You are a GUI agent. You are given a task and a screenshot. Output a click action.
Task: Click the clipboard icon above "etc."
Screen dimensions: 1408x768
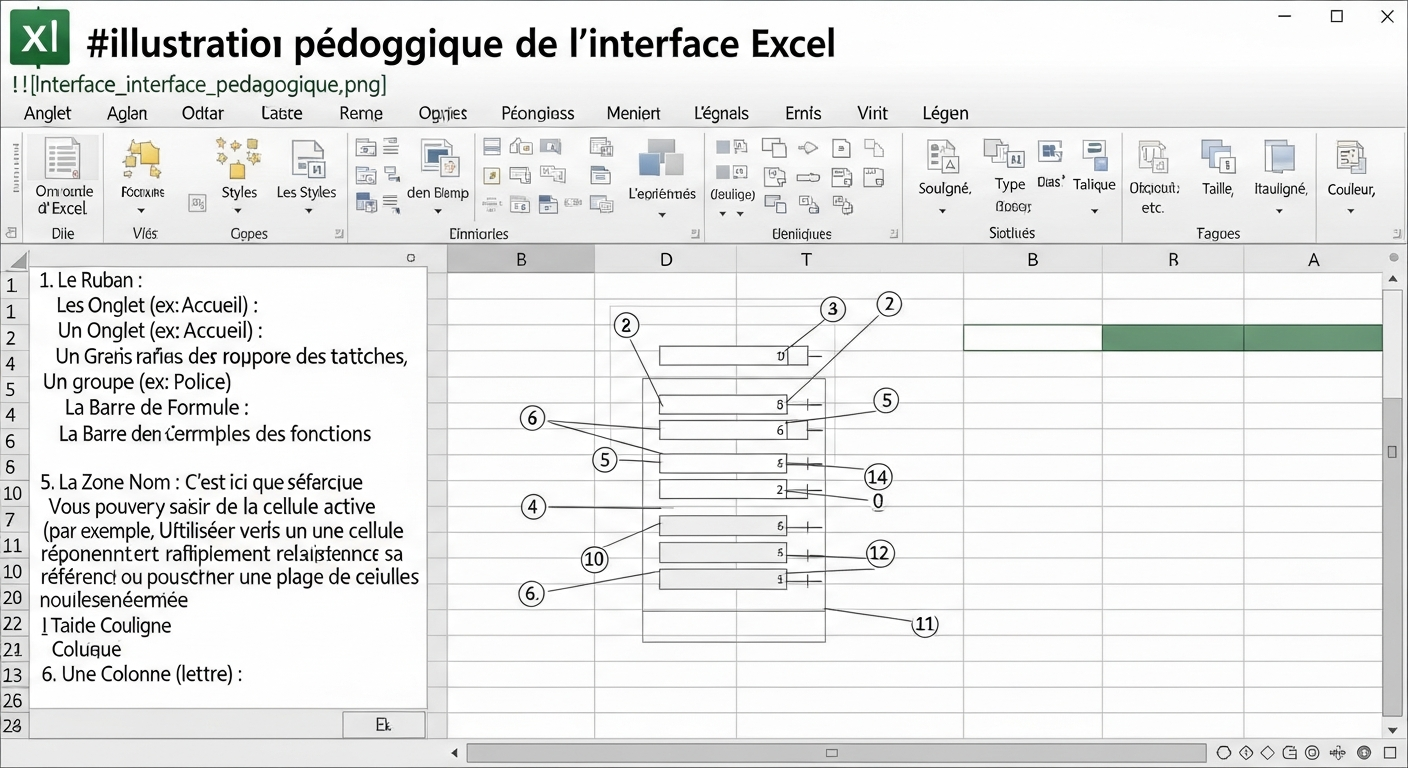(1154, 158)
